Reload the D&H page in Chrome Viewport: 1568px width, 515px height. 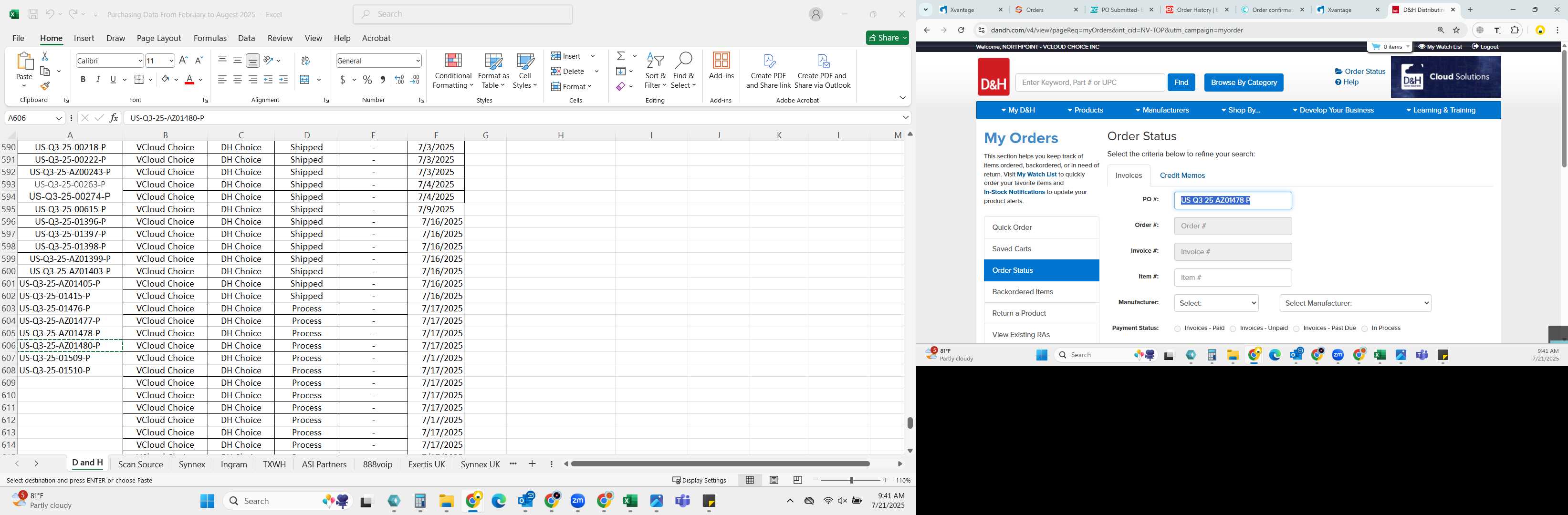[961, 31]
